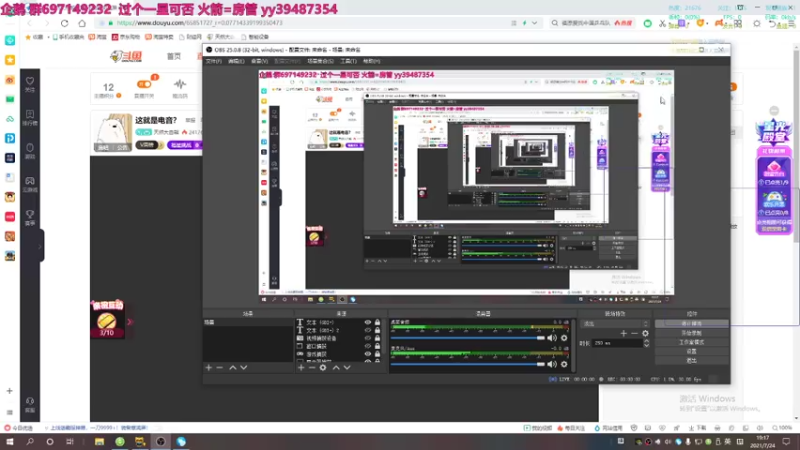Open the scene transition type dropdown

[x=616, y=324]
